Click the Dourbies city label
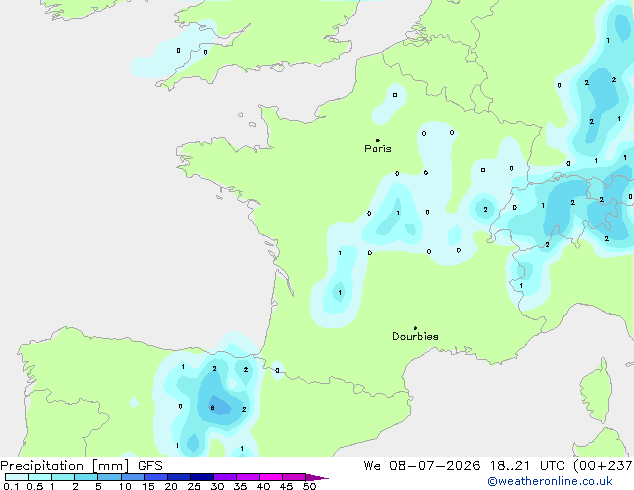Image resolution: width=634 pixels, height=490 pixels. [x=415, y=336]
